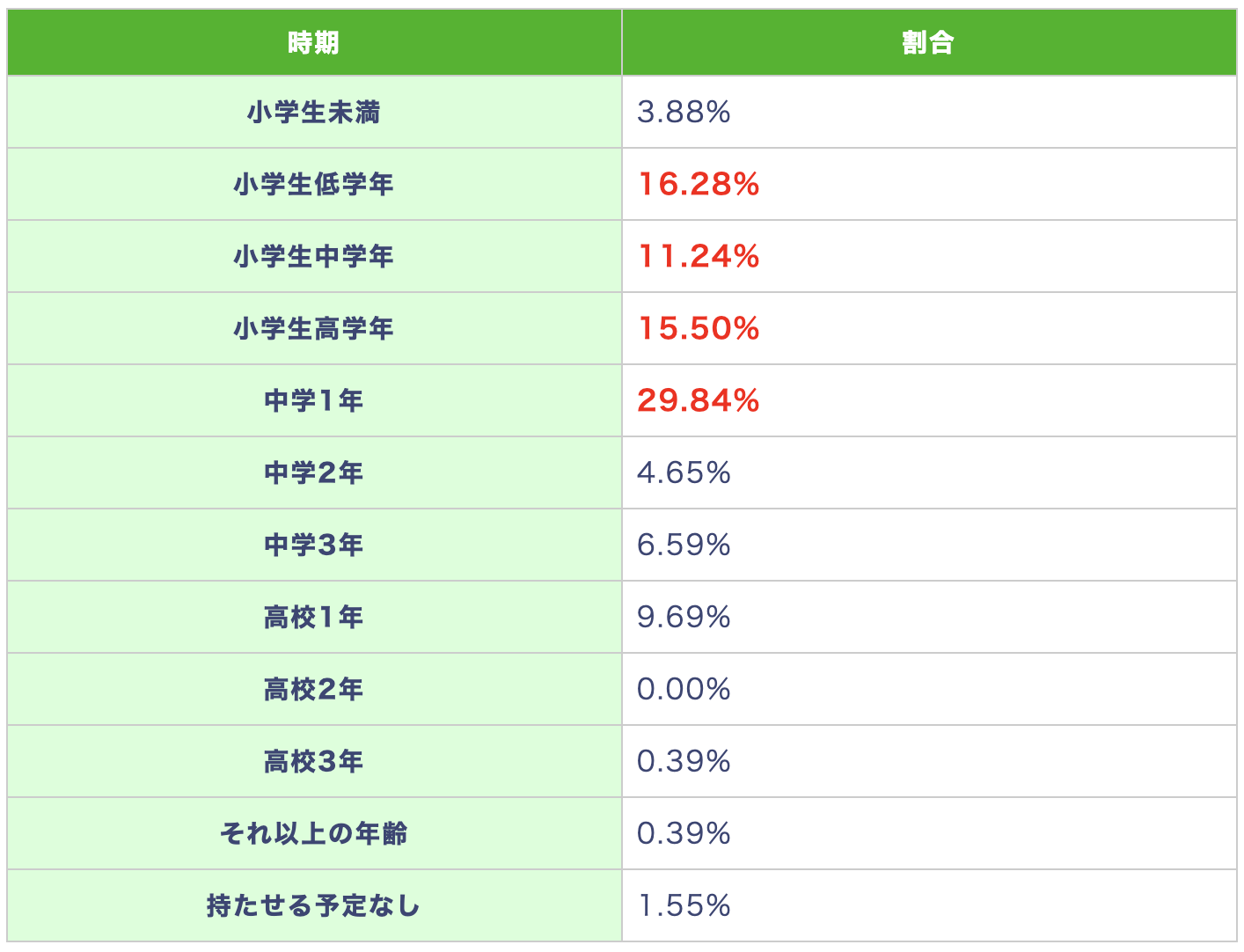Select the 中学3年 row label

313,546
